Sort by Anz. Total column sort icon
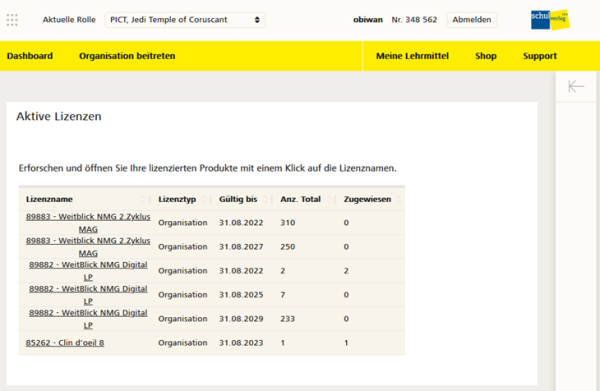 329,199
